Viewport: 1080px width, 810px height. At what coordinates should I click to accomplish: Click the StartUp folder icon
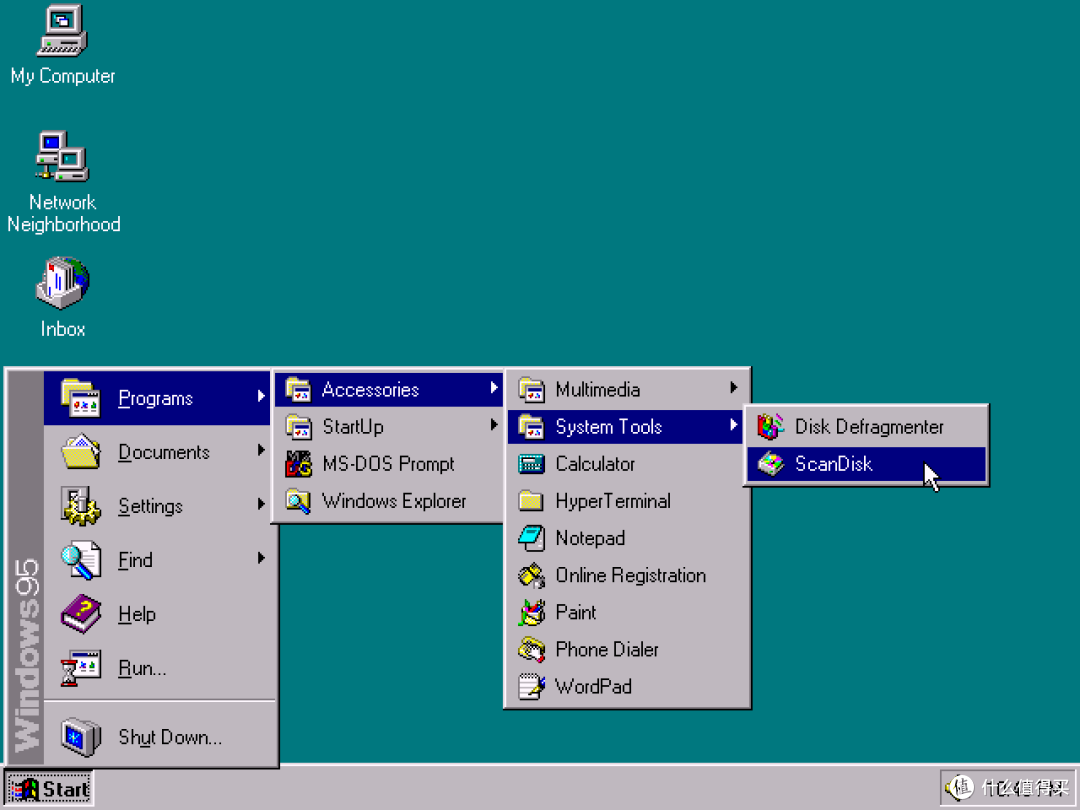click(x=298, y=427)
